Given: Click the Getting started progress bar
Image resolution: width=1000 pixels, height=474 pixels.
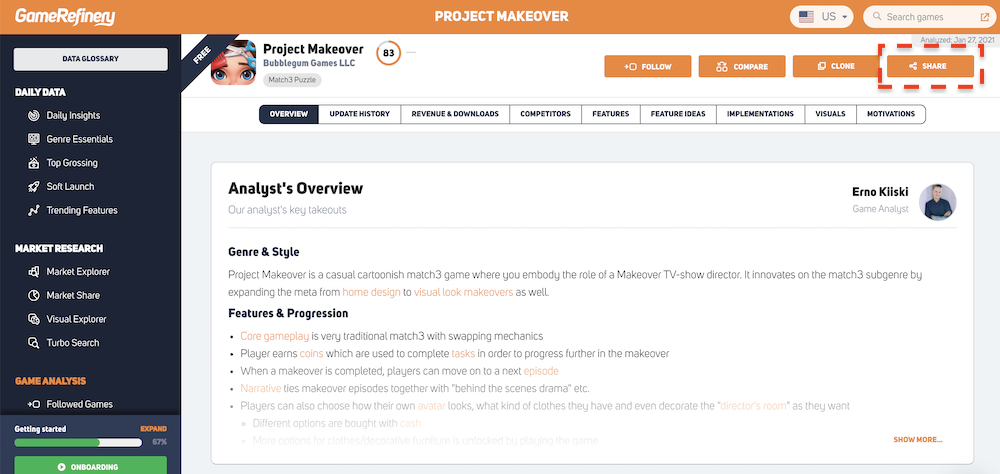Looking at the screenshot, I should pyautogui.click(x=78, y=442).
